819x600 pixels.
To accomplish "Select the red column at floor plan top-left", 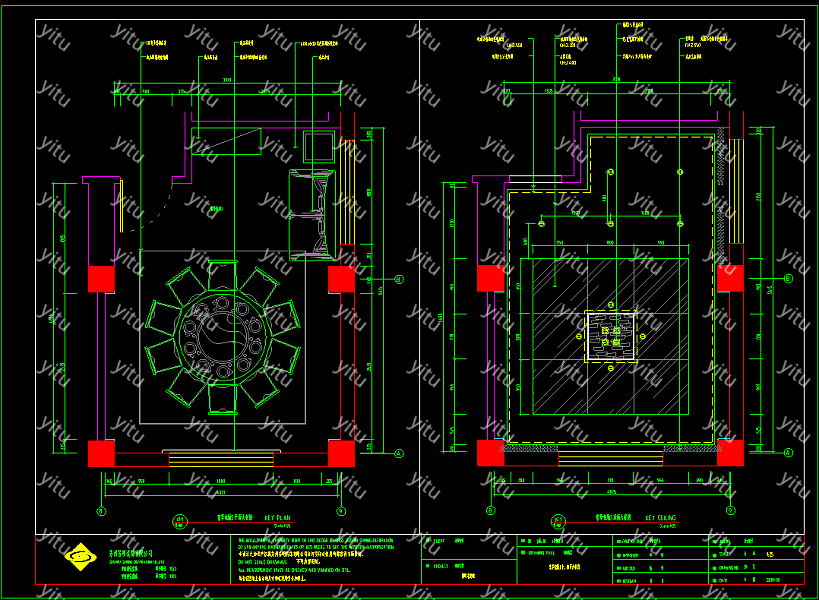I will click(101, 278).
